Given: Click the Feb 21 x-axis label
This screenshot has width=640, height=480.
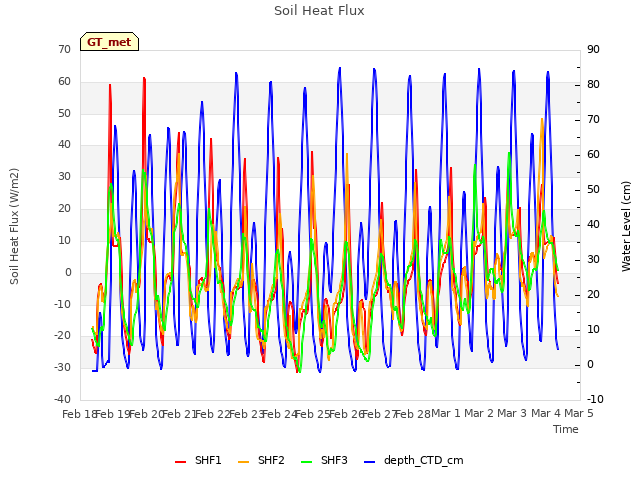Looking at the screenshot, I should tap(179, 414).
